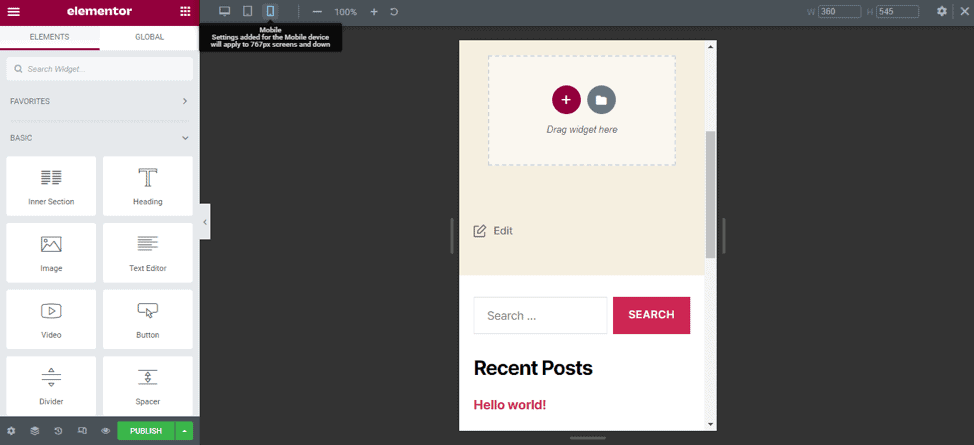Viewport: 974px width, 445px height.
Task: Open save options arrow next to Publish
Action: (x=184, y=431)
